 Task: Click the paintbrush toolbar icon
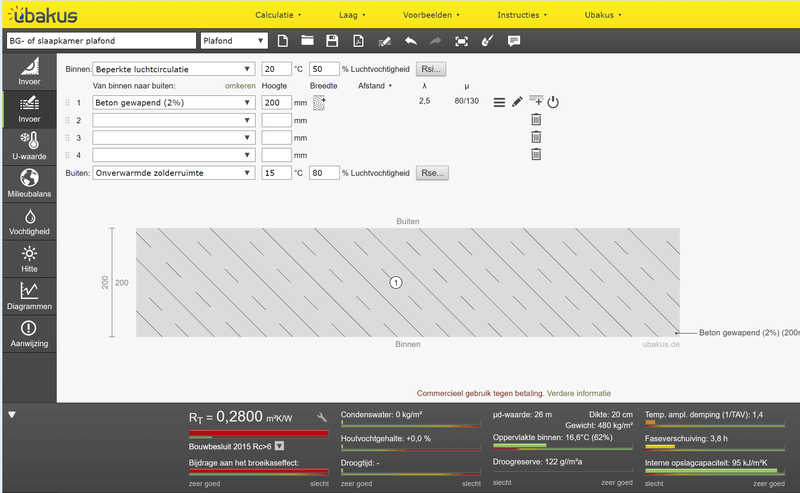pyautogui.click(x=488, y=41)
